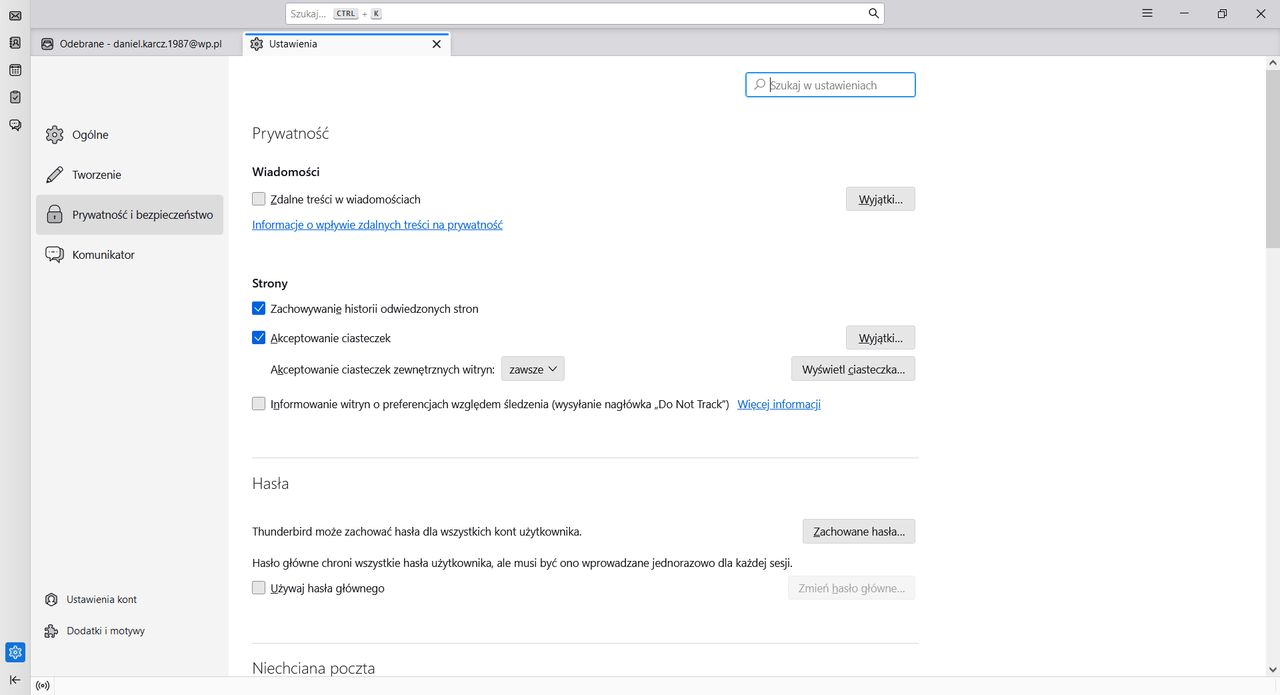
Task: Open third-party cookies dropdown showing zawsze
Action: (533, 369)
